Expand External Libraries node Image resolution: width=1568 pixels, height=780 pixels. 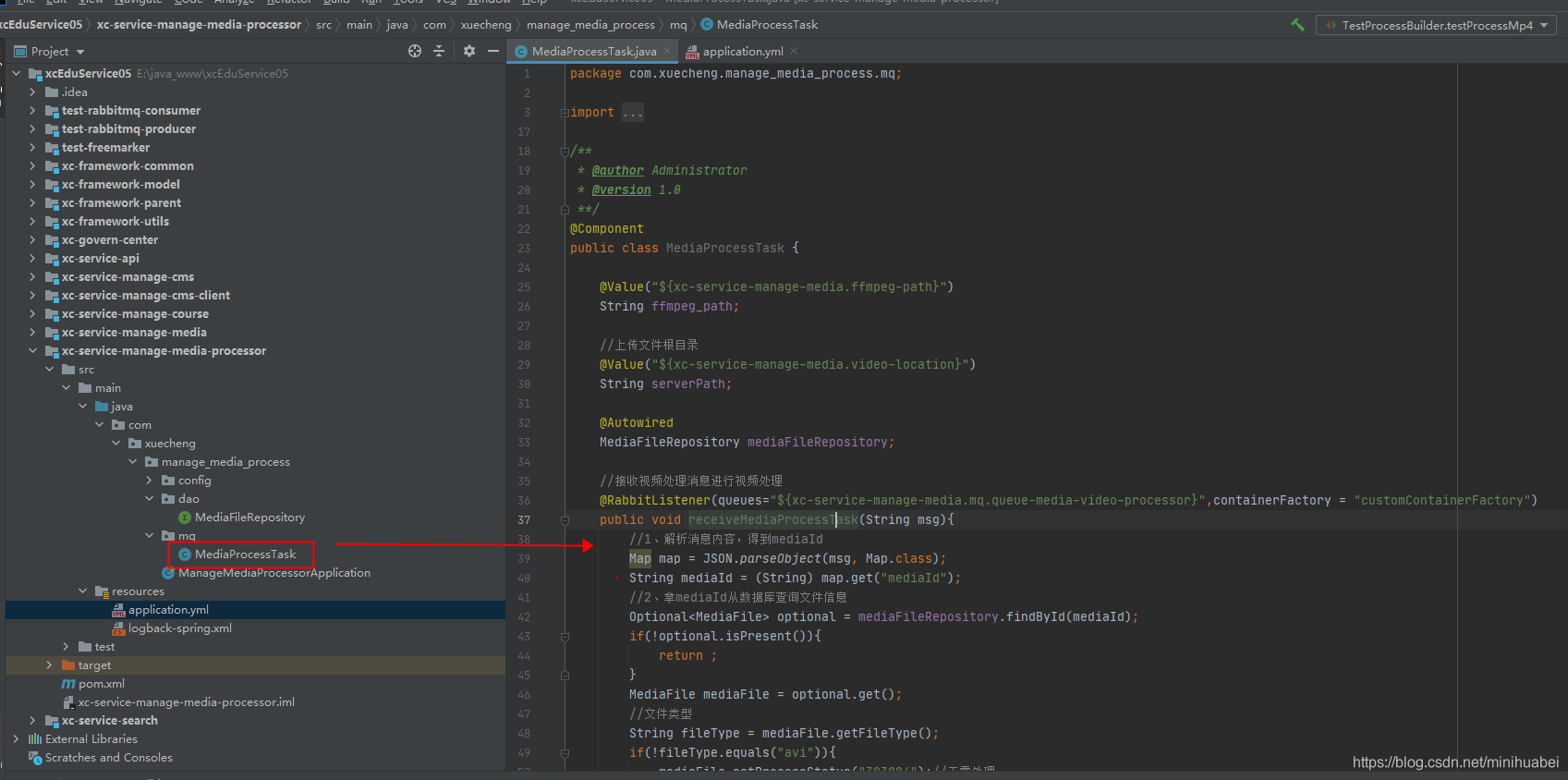(x=16, y=738)
